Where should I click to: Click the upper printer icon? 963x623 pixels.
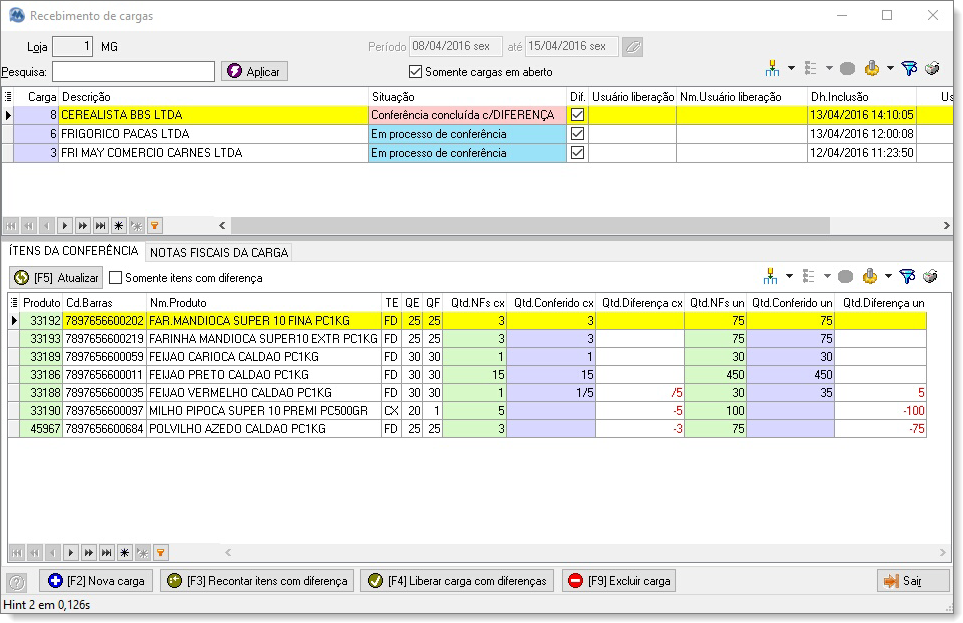pos(932,68)
